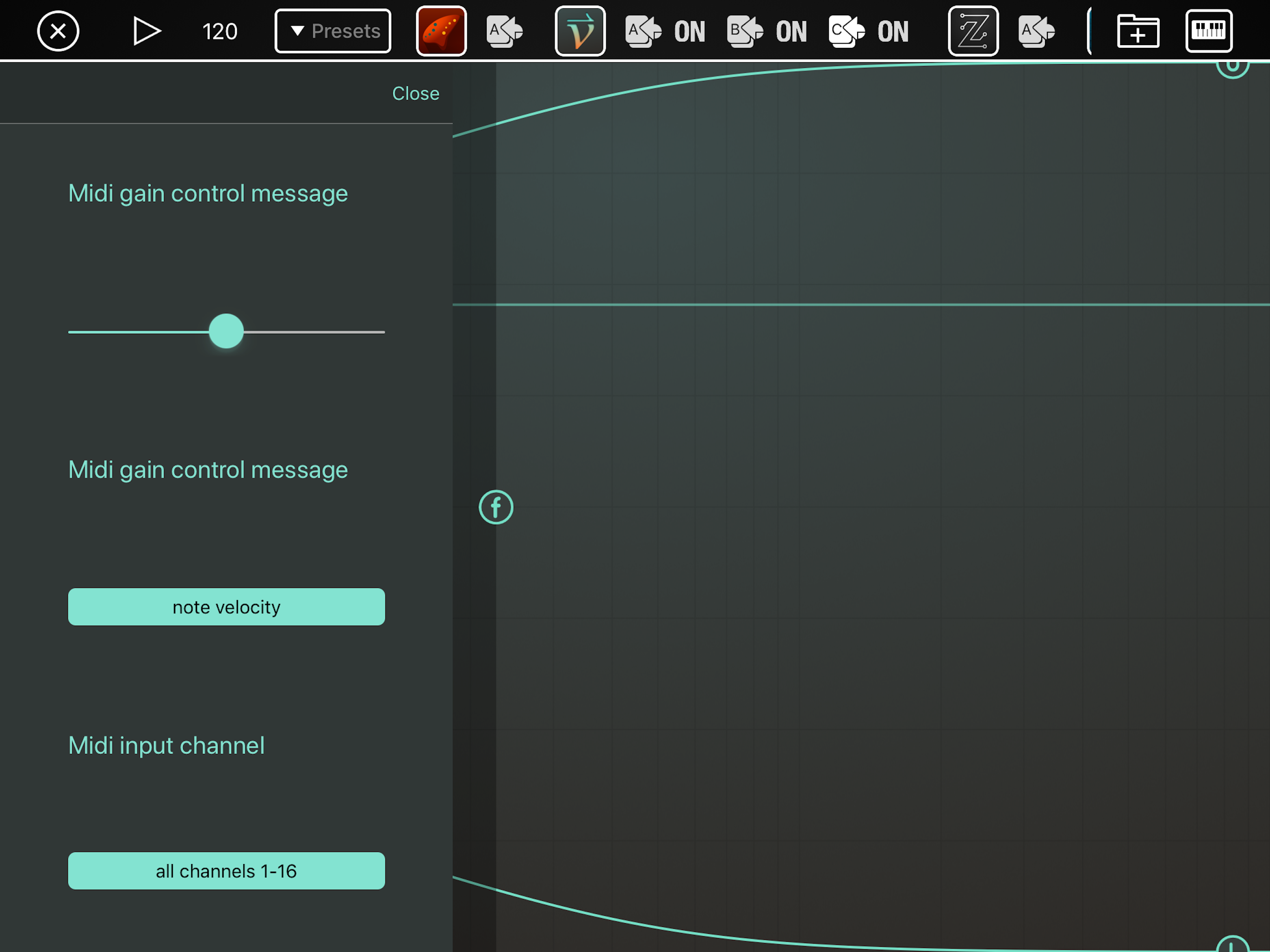Click the A window icon beside ocarina
Viewport: 1270px width, 952px height.
(504, 31)
